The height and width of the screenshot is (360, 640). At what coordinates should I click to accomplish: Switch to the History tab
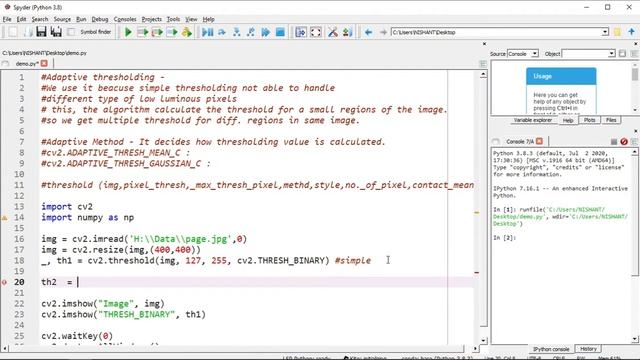point(588,349)
